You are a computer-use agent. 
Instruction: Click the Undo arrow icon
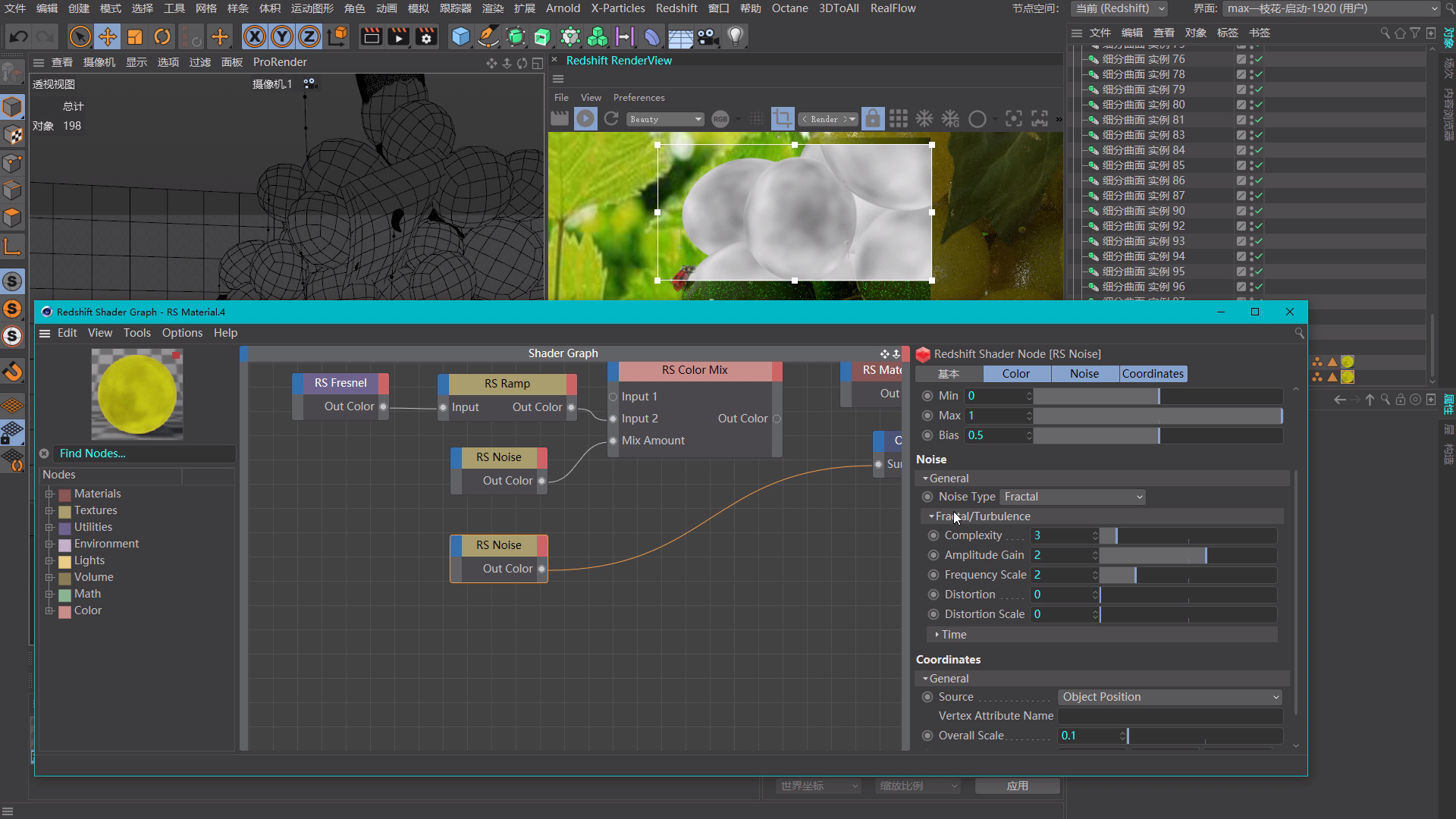point(19,36)
